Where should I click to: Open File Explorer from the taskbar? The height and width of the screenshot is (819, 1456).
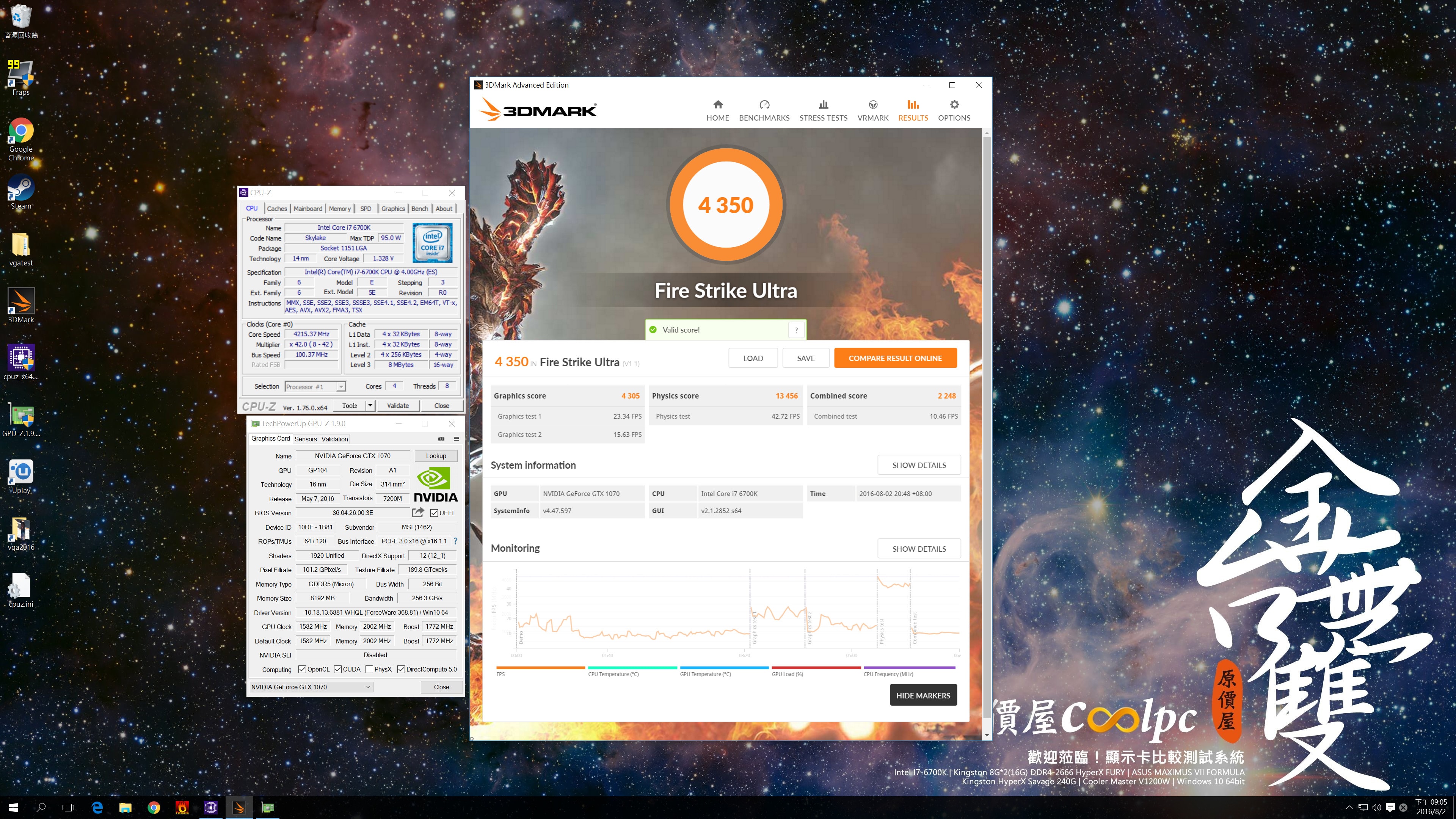point(125,808)
